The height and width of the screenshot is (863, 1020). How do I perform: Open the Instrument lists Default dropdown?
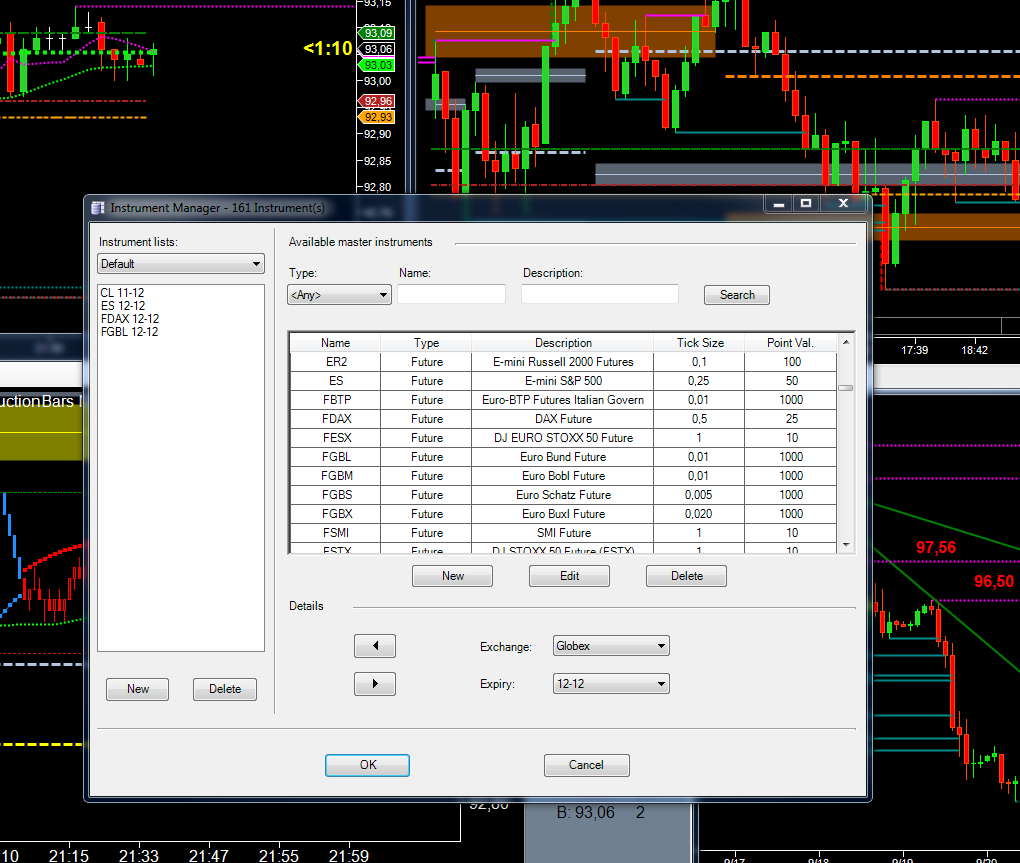pyautogui.click(x=181, y=263)
